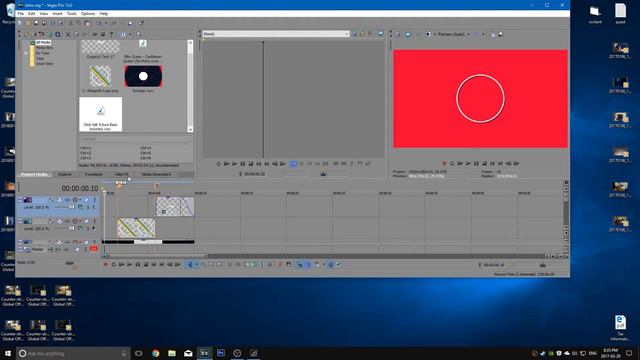Toggle Loop Playback in the Trimmer
This screenshot has width=640, height=360.
point(218,164)
